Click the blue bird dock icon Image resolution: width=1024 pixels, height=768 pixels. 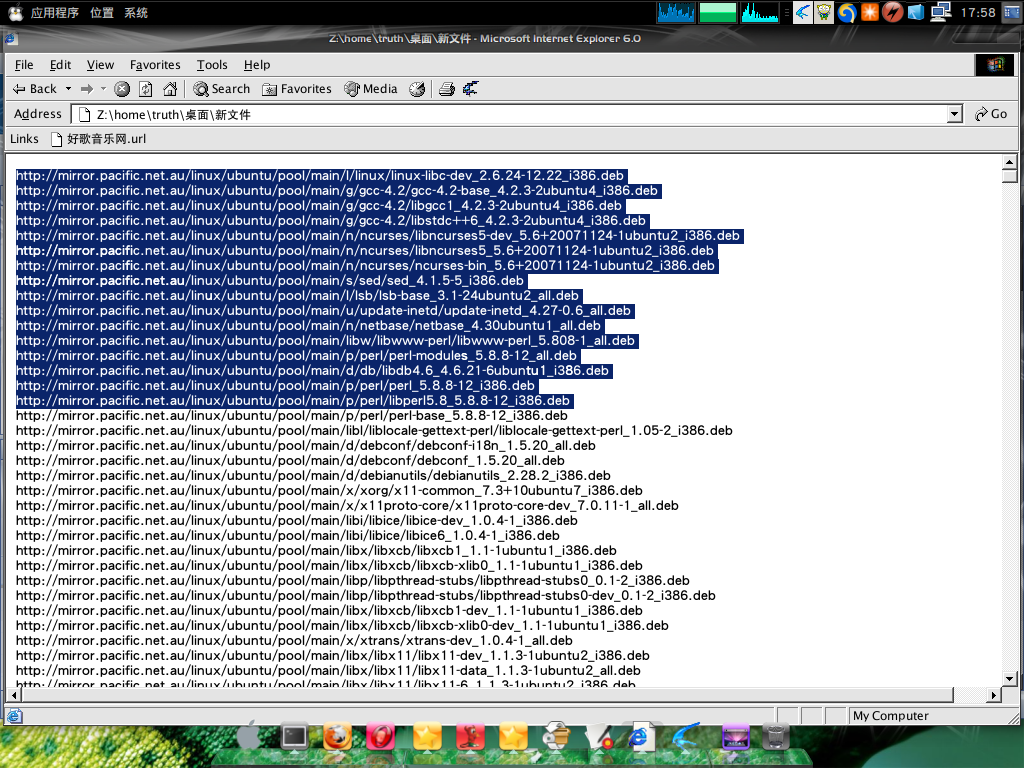[686, 737]
